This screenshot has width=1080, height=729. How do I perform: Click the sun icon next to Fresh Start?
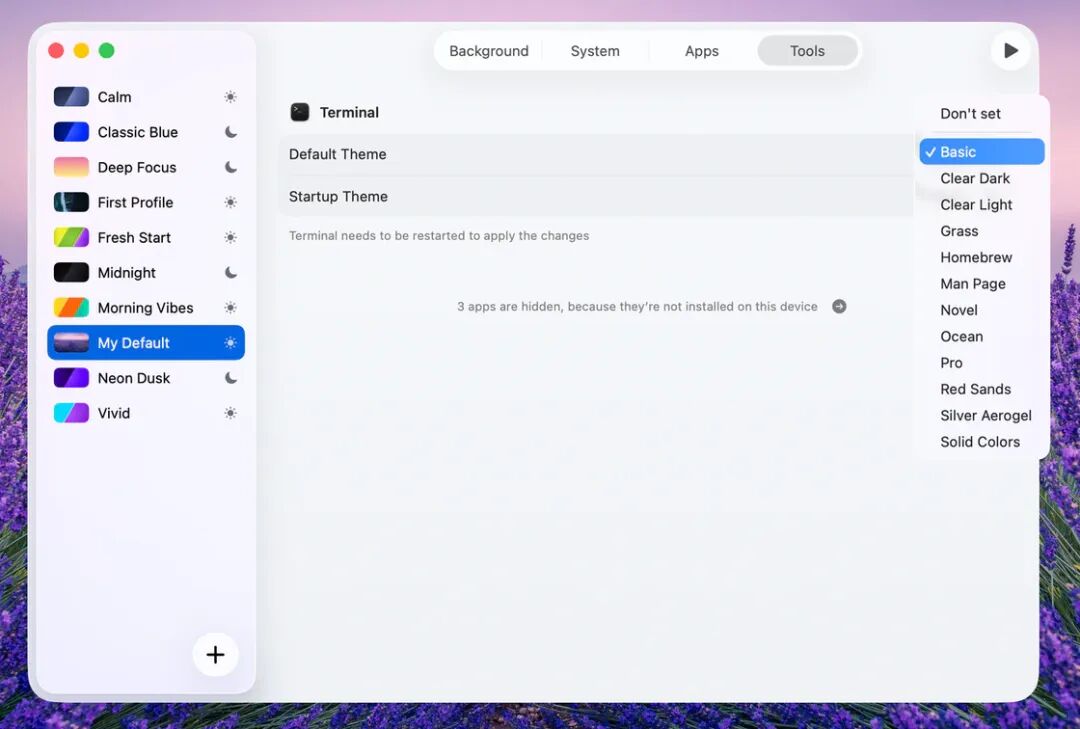[231, 238]
